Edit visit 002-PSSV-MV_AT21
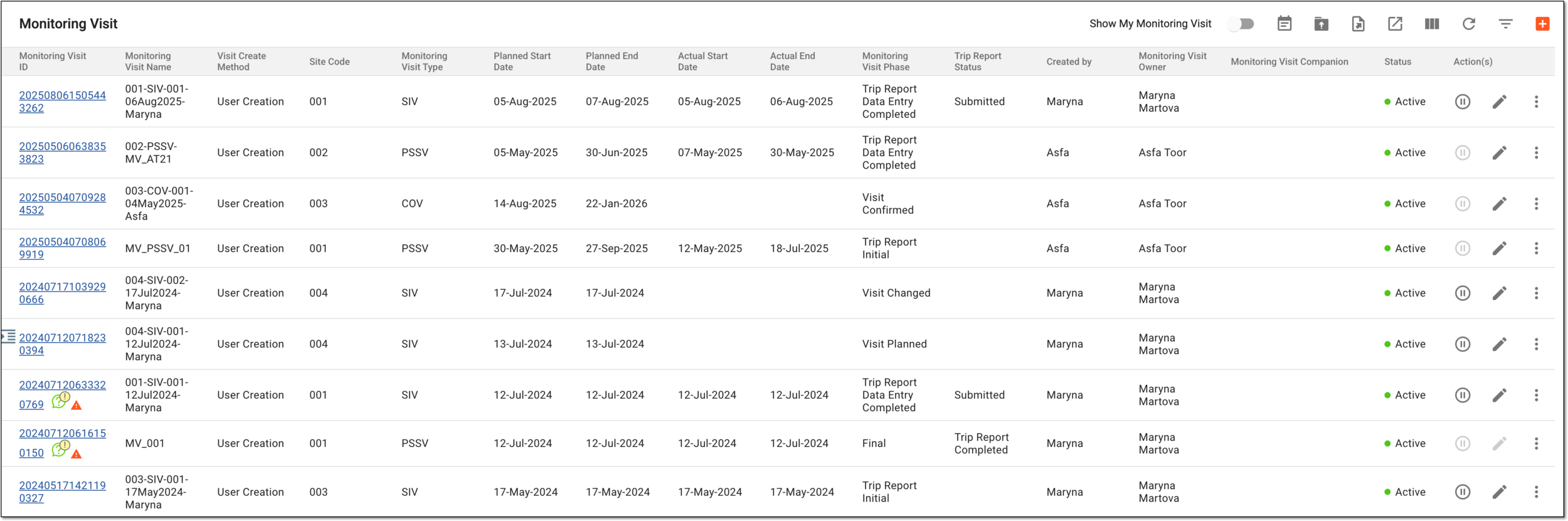The width and height of the screenshot is (1568, 521). tap(1500, 152)
